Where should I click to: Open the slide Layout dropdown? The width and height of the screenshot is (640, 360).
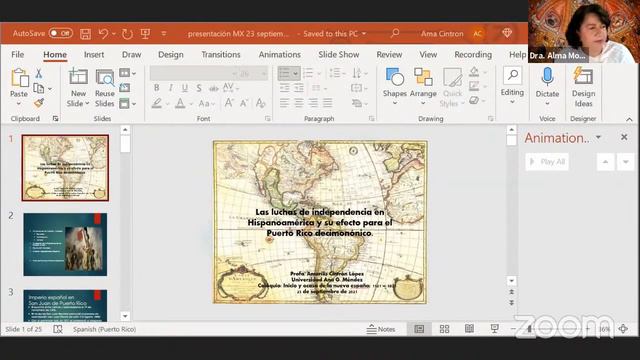(127, 73)
